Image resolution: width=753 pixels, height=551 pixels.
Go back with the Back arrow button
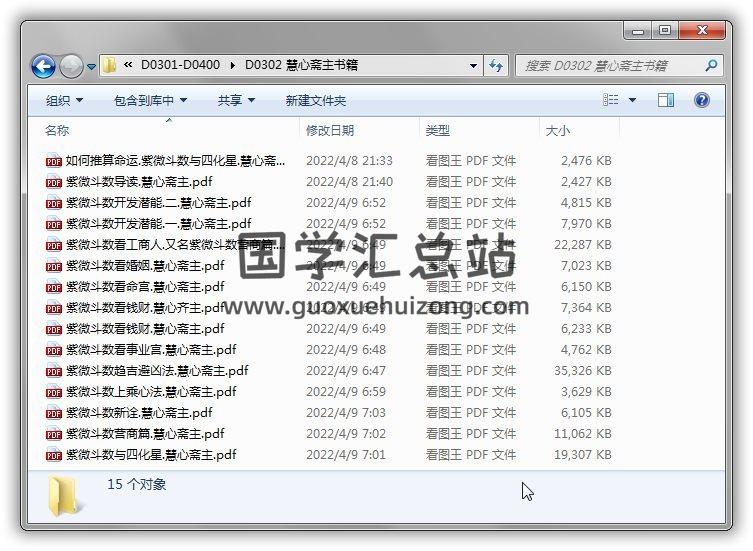coord(44,66)
